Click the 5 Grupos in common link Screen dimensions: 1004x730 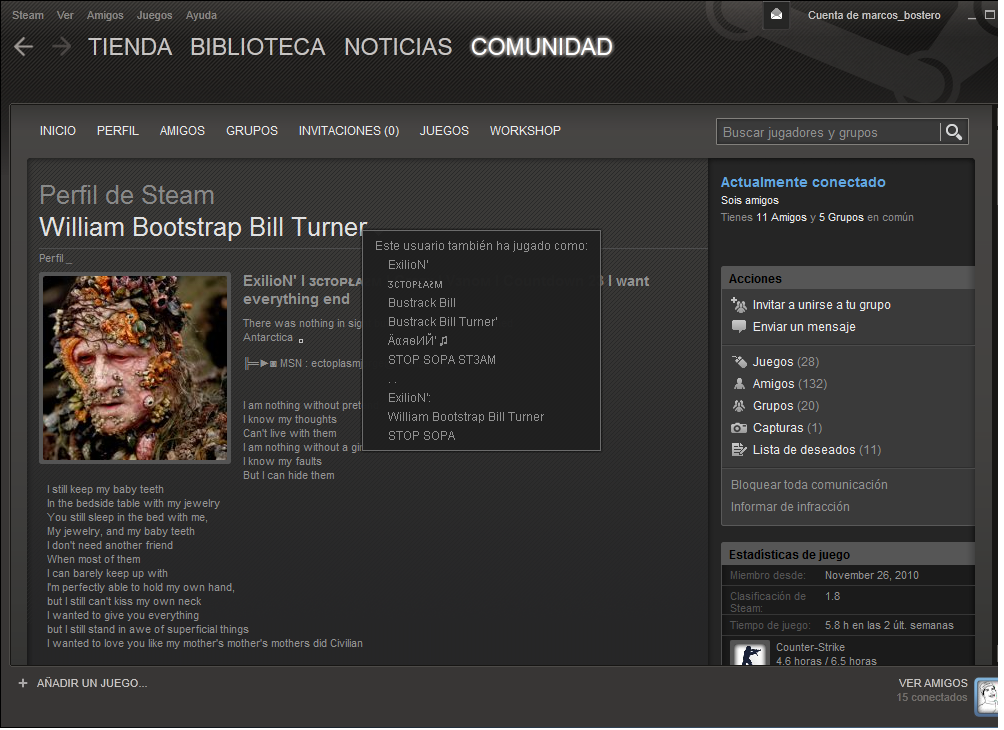(841, 217)
